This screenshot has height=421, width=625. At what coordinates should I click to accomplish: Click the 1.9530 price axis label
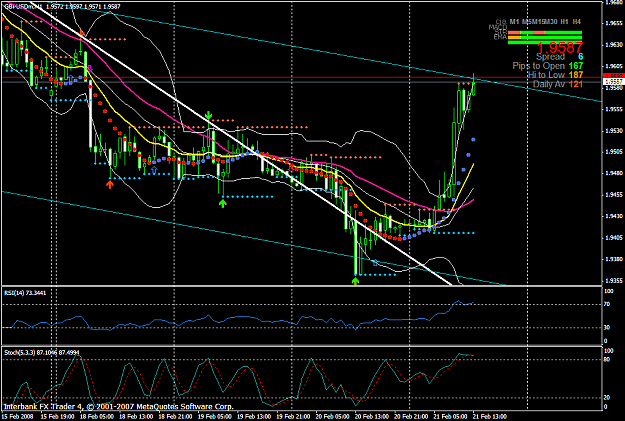click(x=614, y=130)
